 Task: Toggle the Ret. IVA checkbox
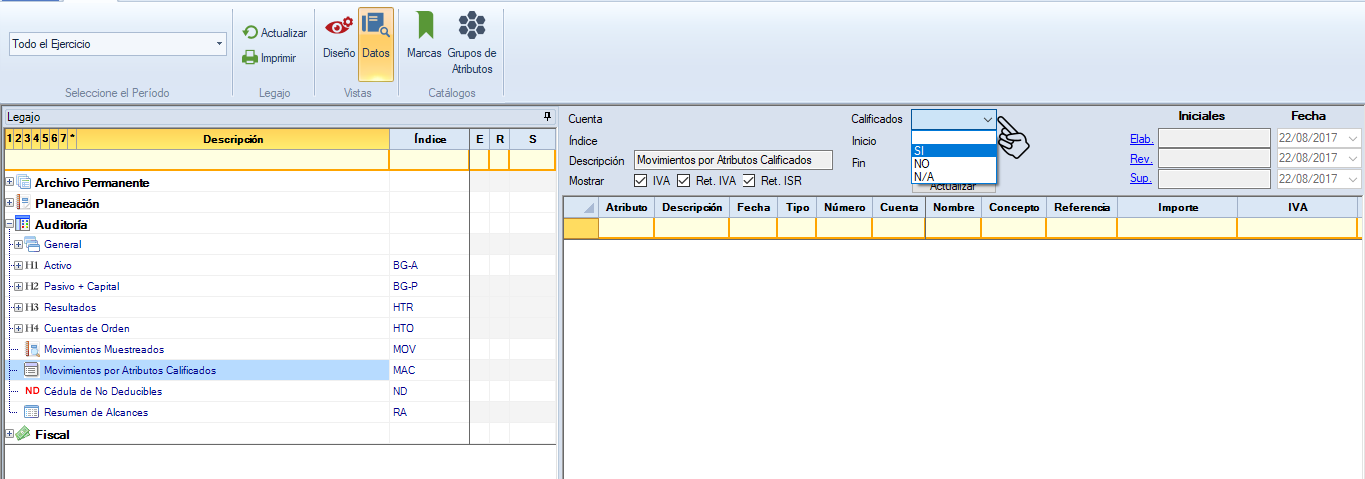pos(684,181)
